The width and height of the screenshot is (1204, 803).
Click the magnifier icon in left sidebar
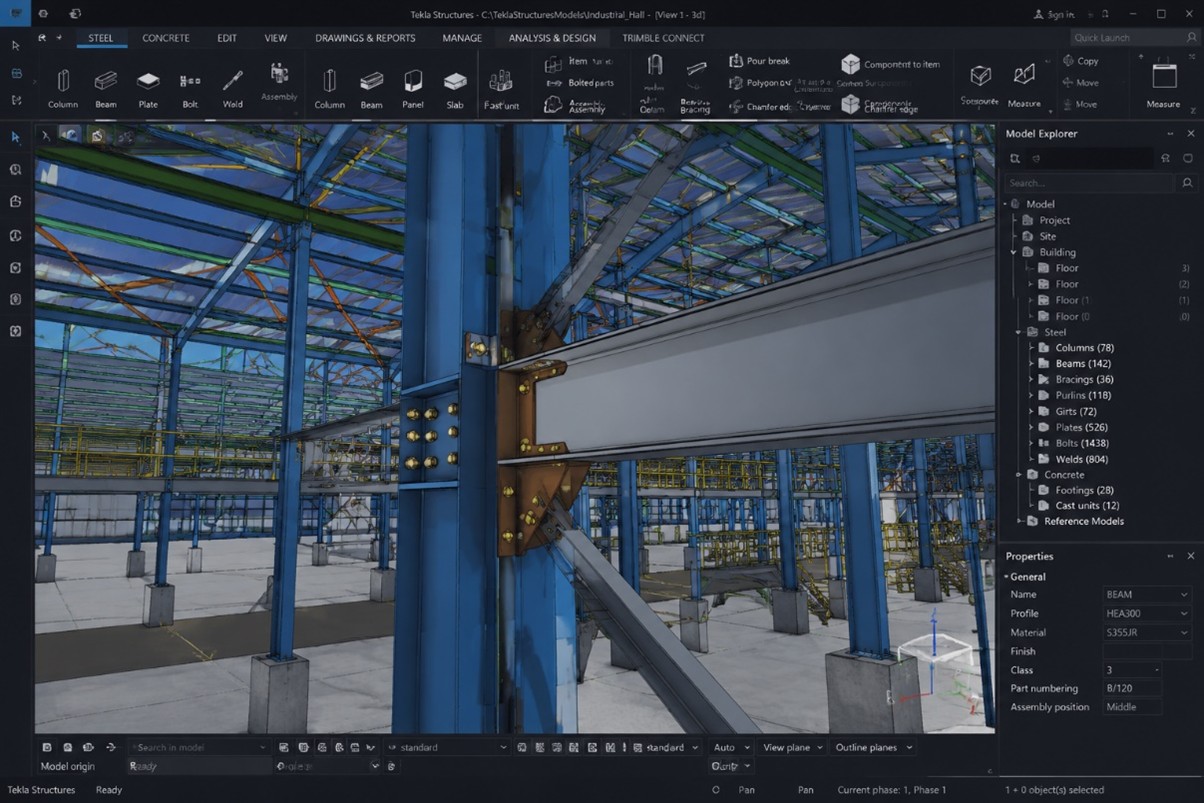[16, 170]
